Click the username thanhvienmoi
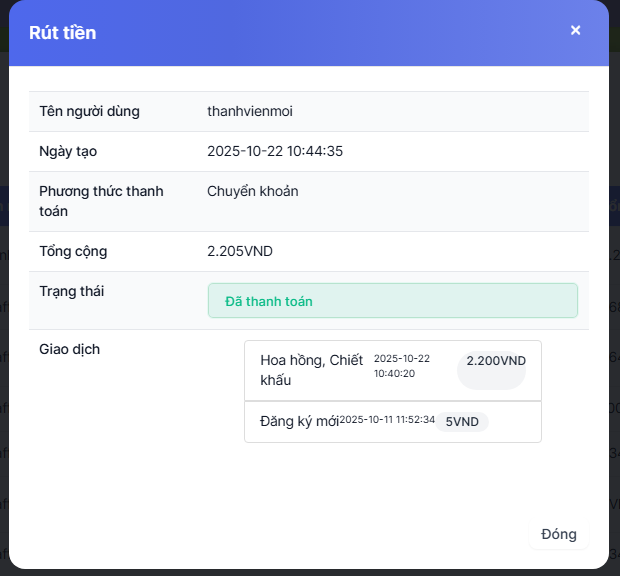Screen dimensions: 620x576 [x=249, y=111]
